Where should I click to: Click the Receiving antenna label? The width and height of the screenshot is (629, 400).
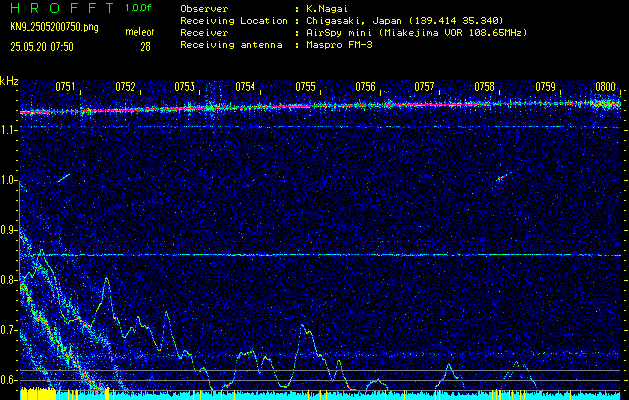point(231,45)
